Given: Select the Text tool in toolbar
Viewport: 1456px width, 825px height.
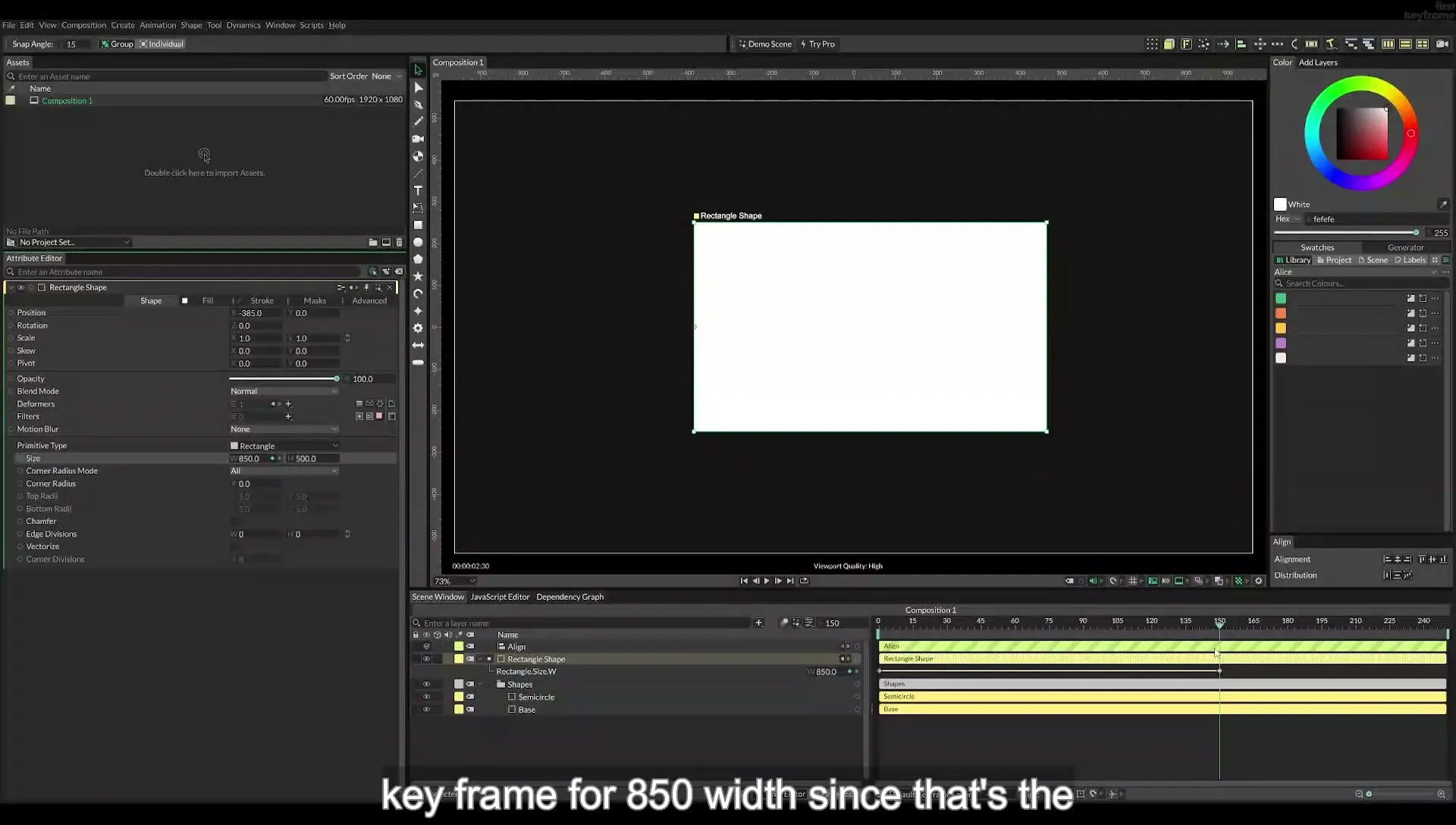Looking at the screenshot, I should (x=418, y=190).
